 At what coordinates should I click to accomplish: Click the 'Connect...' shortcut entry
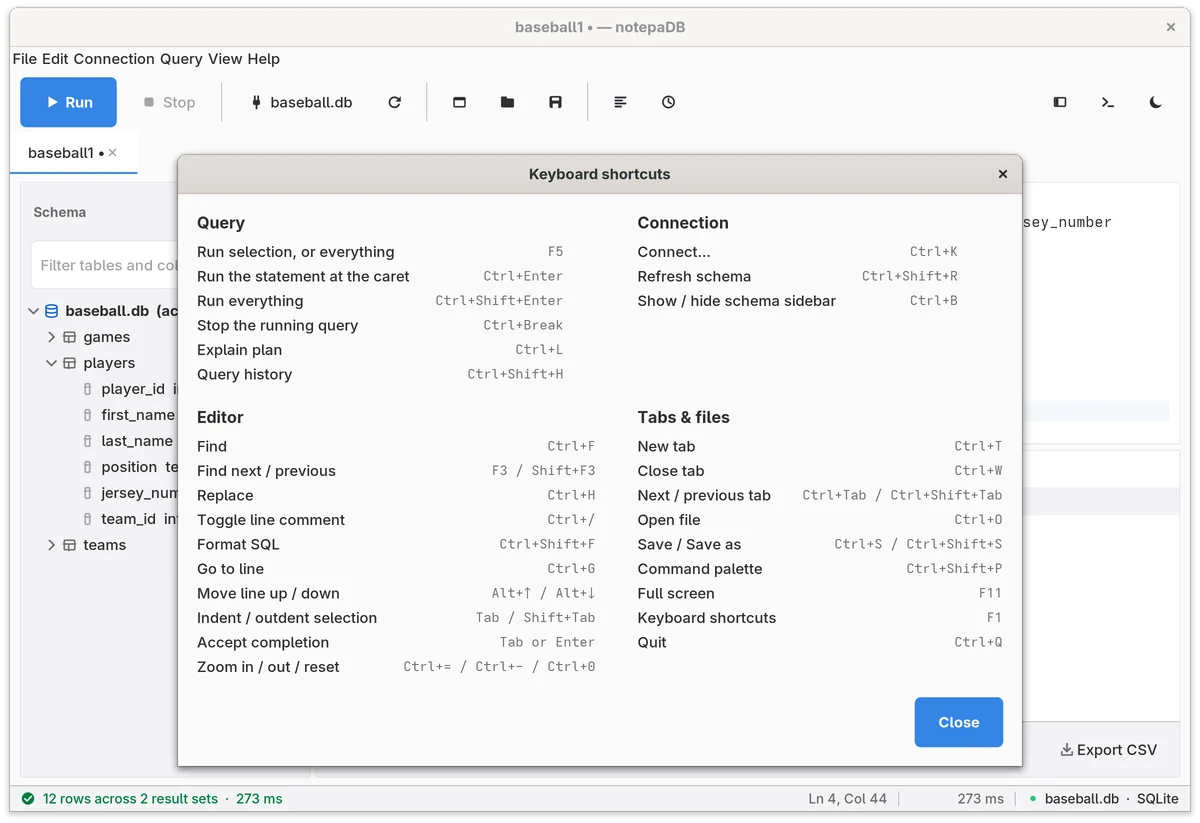[x=798, y=252]
